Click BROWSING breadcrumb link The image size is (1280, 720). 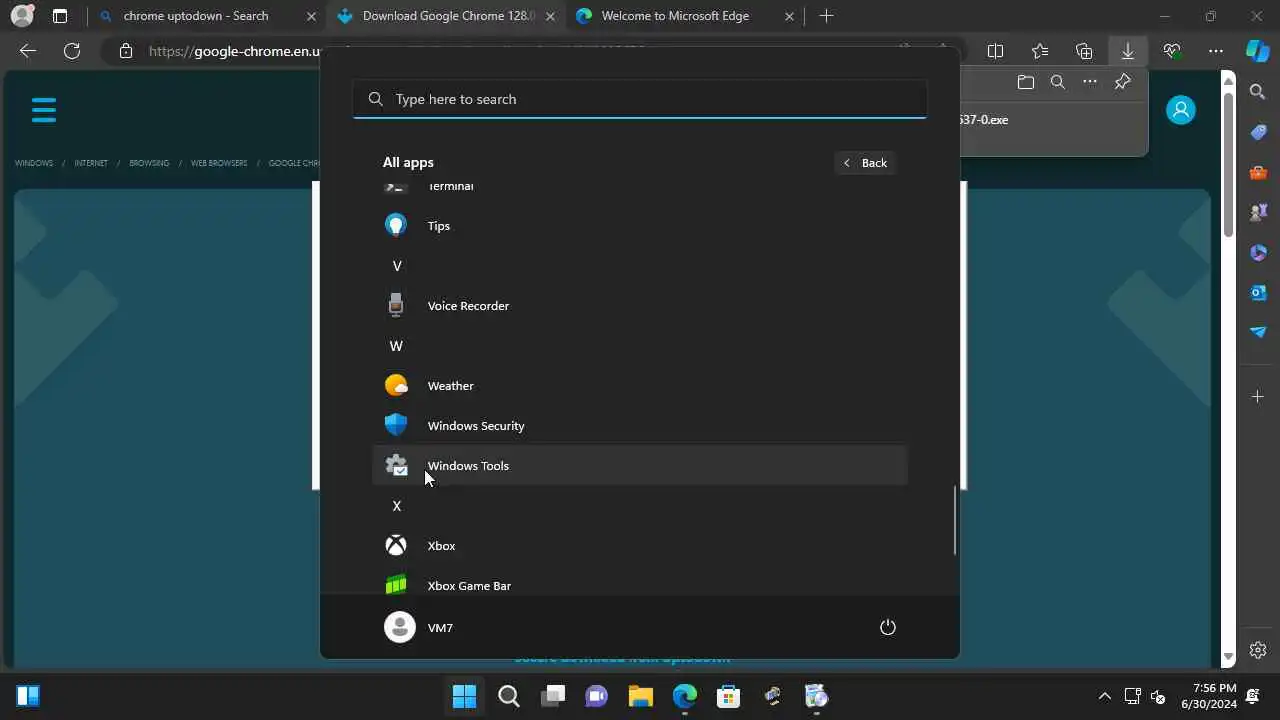pyautogui.click(x=149, y=163)
